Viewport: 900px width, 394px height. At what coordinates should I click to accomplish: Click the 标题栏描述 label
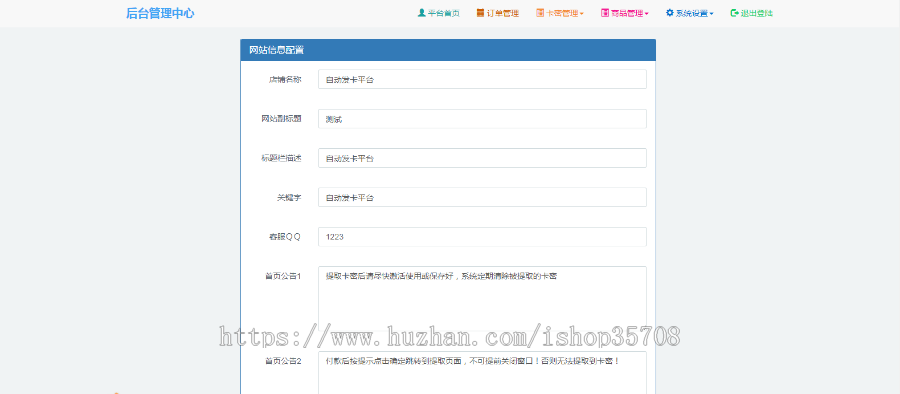click(281, 158)
